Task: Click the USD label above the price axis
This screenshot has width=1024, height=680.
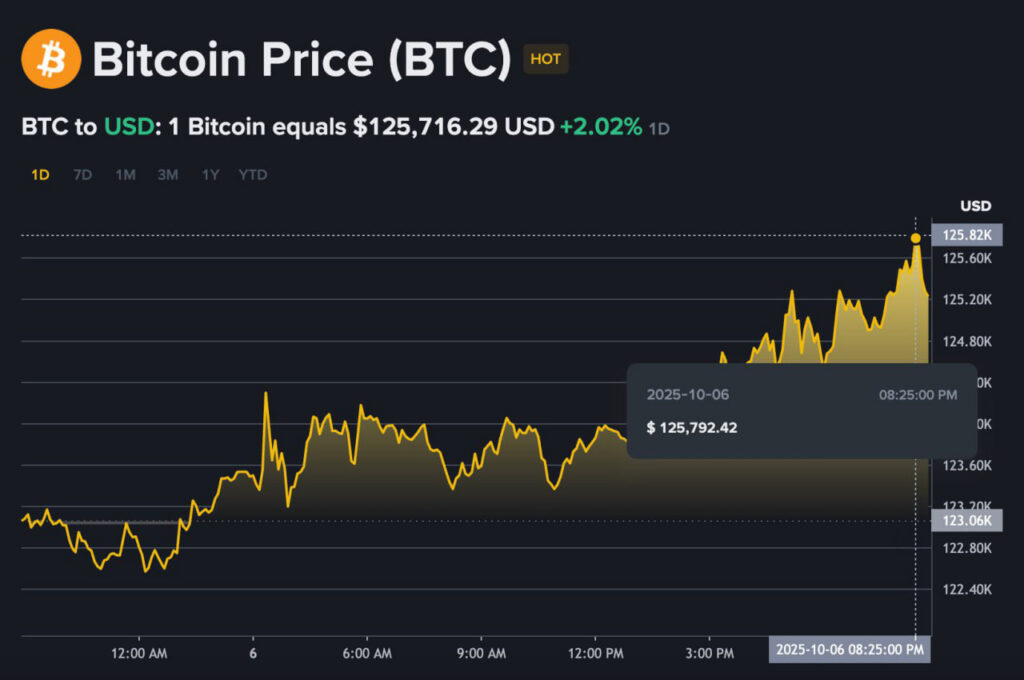Action: 977,205
